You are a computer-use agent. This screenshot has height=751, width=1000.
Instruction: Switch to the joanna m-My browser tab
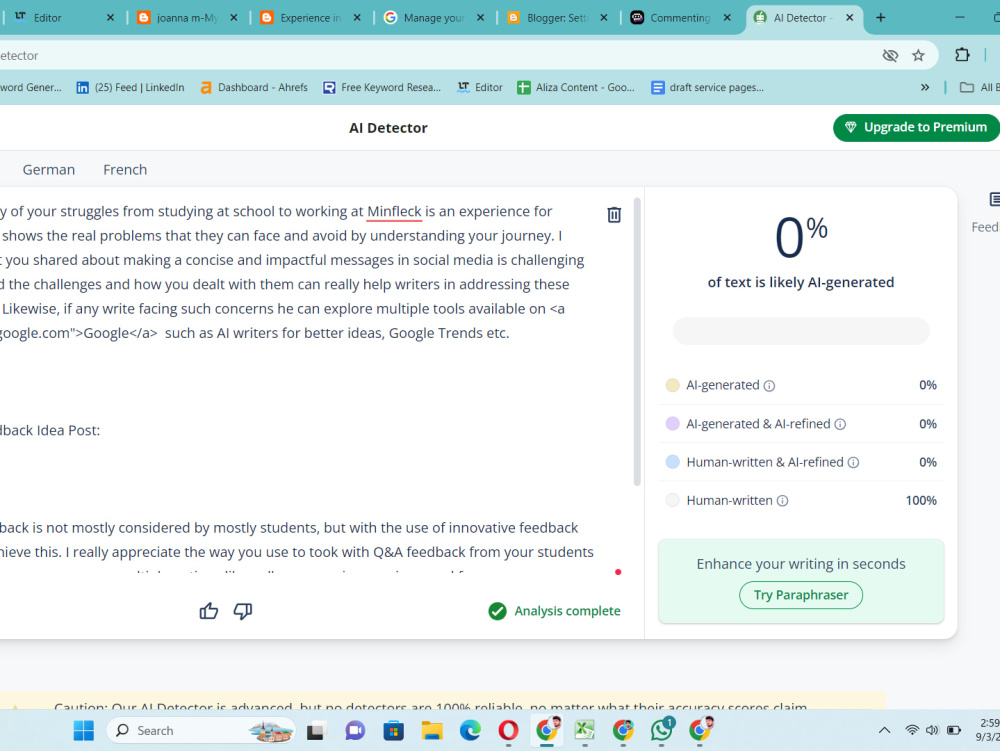pyautogui.click(x=186, y=18)
